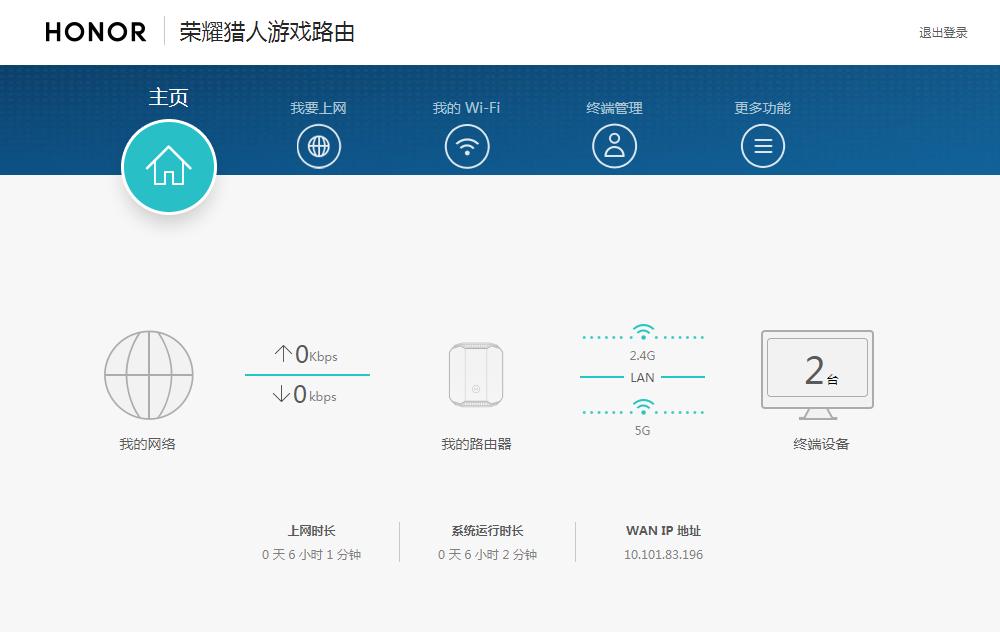Click the LAN connection label
Viewport: 1000px width, 632px height.
(x=642, y=377)
